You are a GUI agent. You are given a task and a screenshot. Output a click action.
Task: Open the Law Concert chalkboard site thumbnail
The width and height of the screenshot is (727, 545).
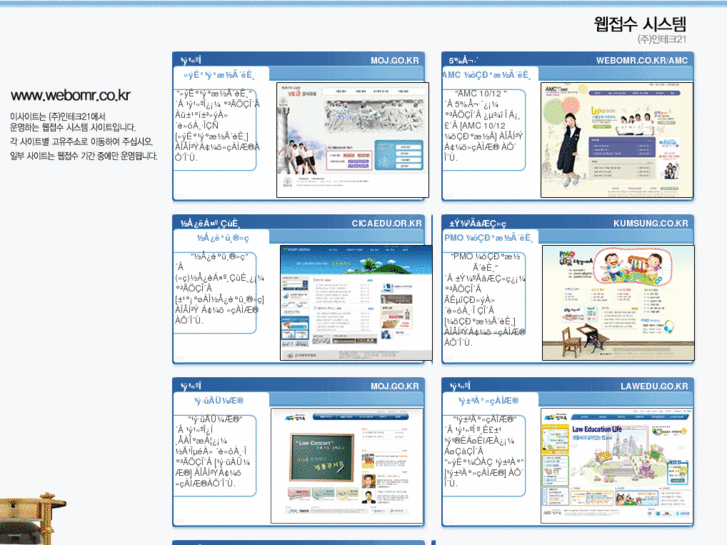(x=347, y=466)
